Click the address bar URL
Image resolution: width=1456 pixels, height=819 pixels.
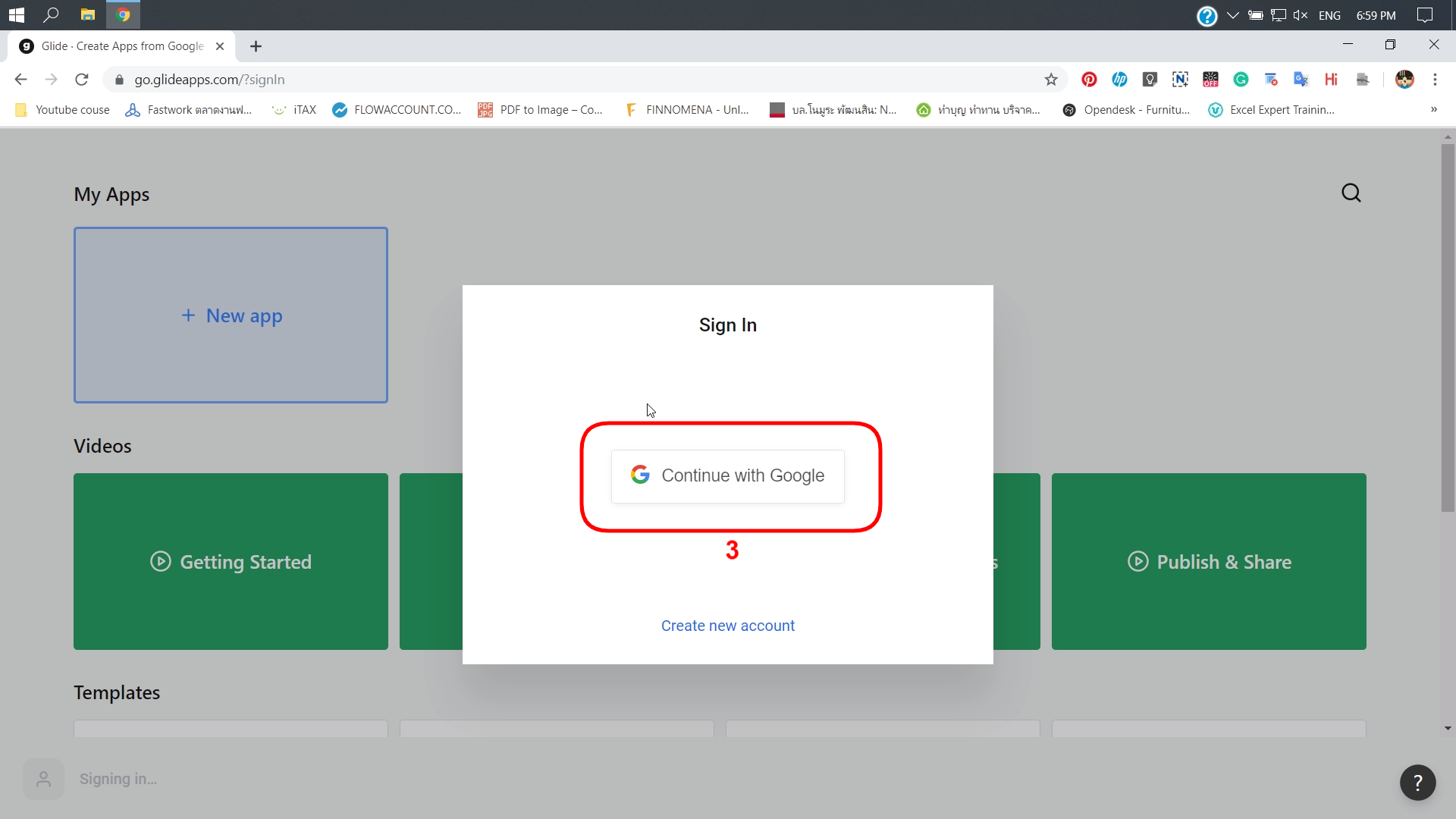point(209,80)
